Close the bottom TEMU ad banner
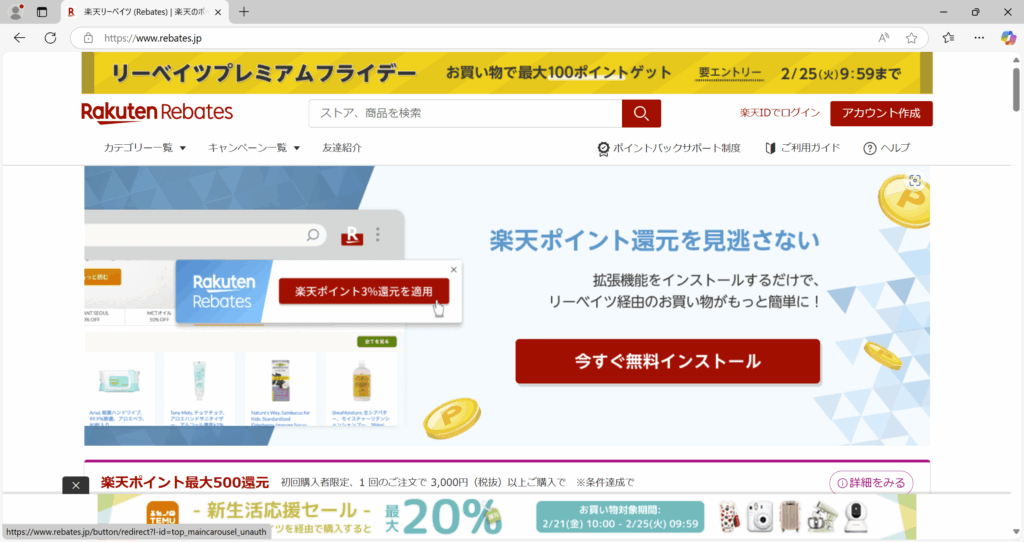This screenshot has width=1024, height=542. point(76,485)
